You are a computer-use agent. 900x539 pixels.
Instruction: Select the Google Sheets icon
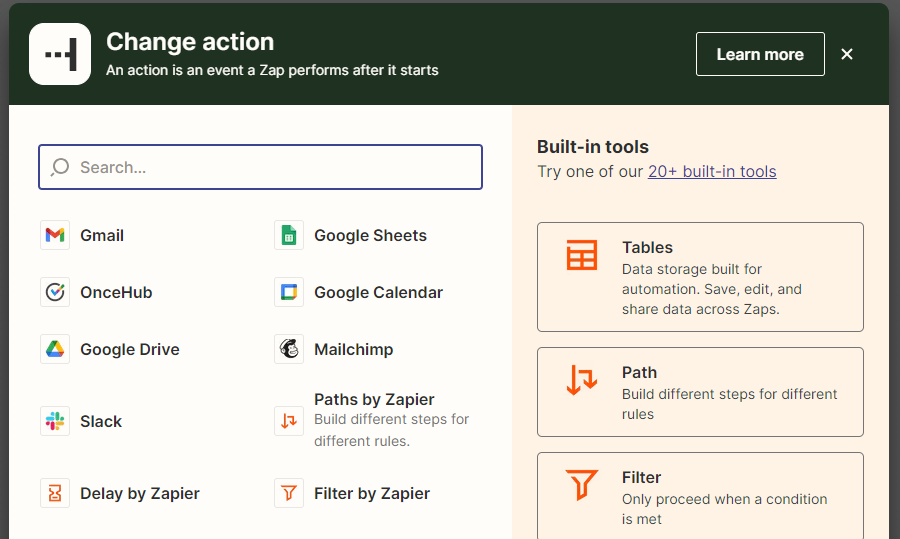coord(289,236)
